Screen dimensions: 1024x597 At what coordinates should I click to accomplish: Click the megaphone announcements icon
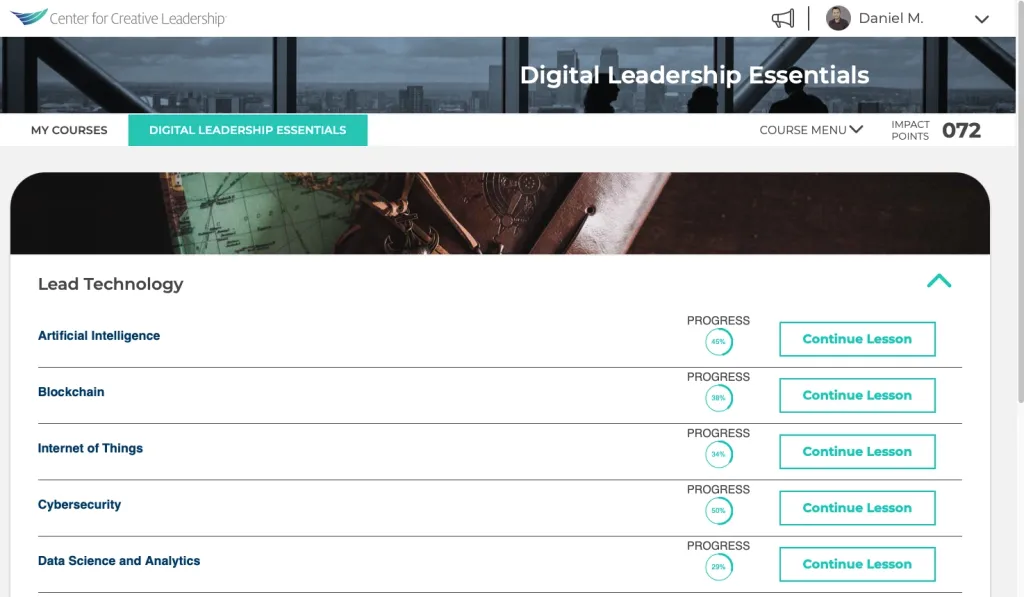783,19
